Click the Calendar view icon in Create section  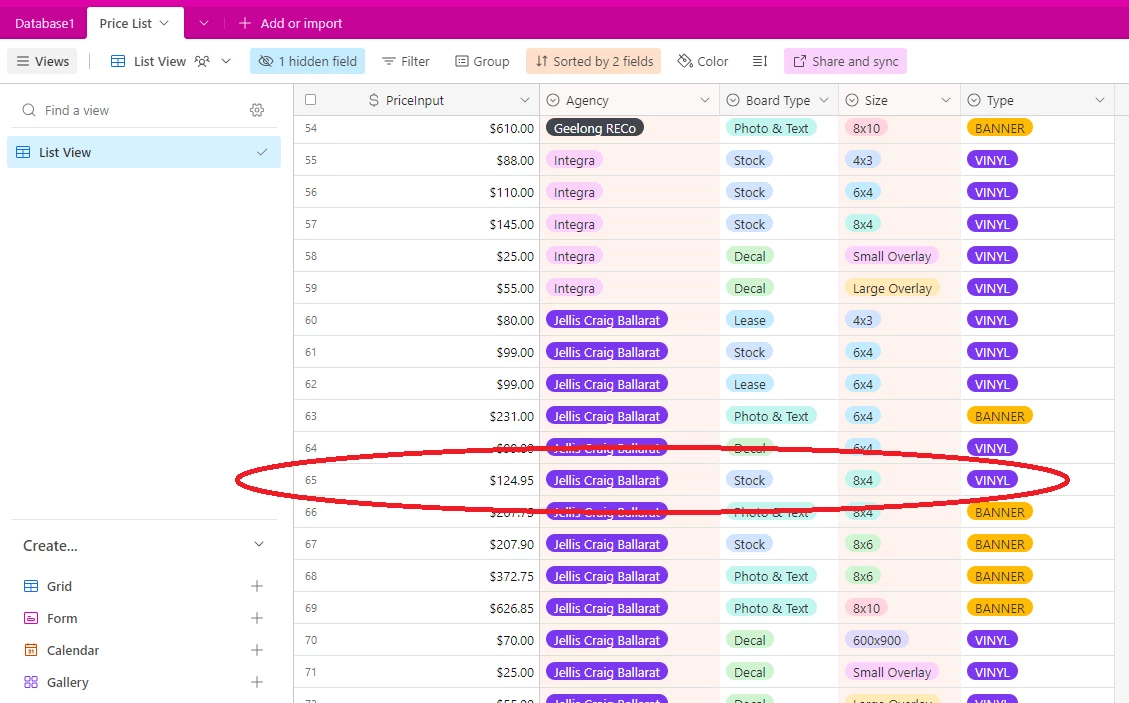[31, 650]
